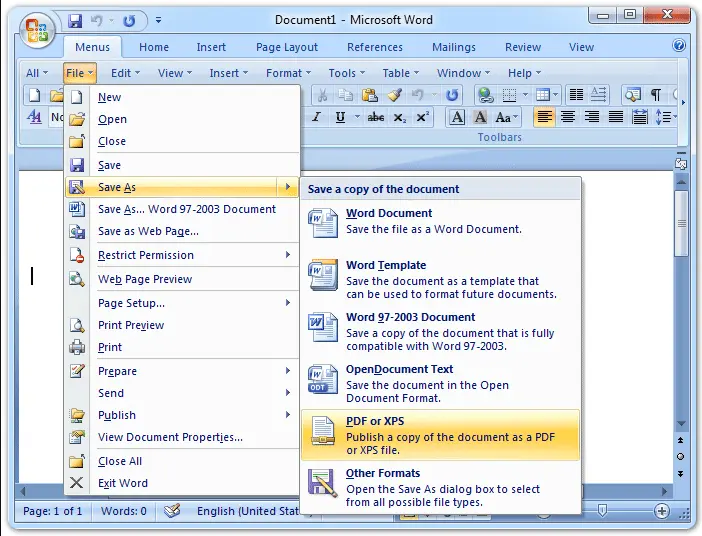Select OpenDocument Text format
Image resolution: width=702 pixels, height=536 pixels.
click(x=441, y=383)
